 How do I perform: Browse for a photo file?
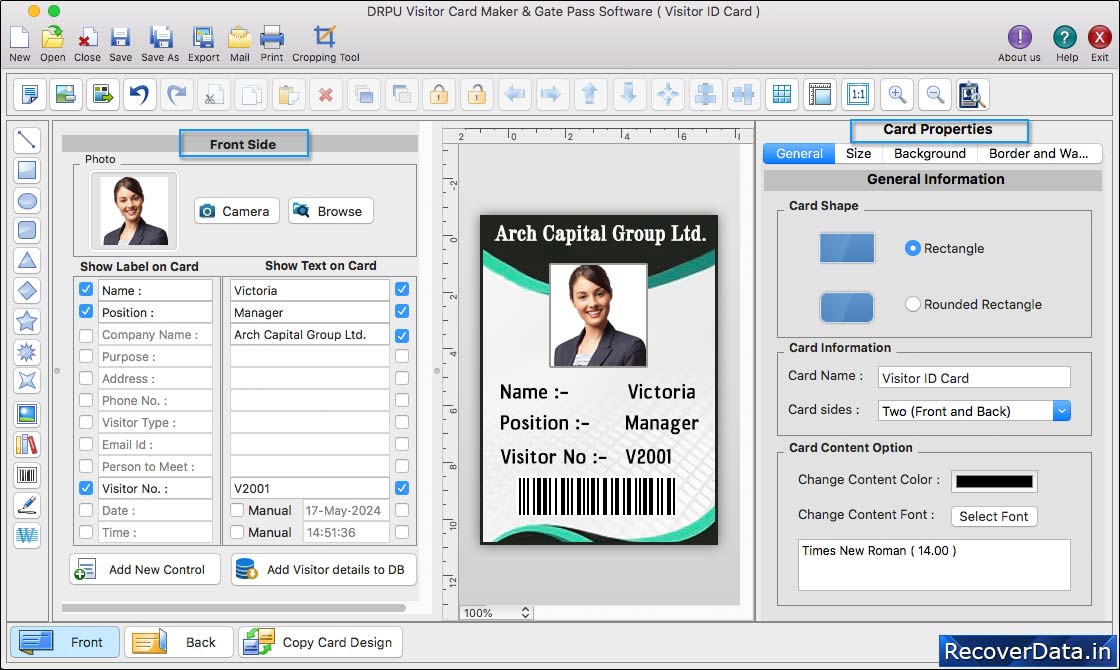coord(331,211)
